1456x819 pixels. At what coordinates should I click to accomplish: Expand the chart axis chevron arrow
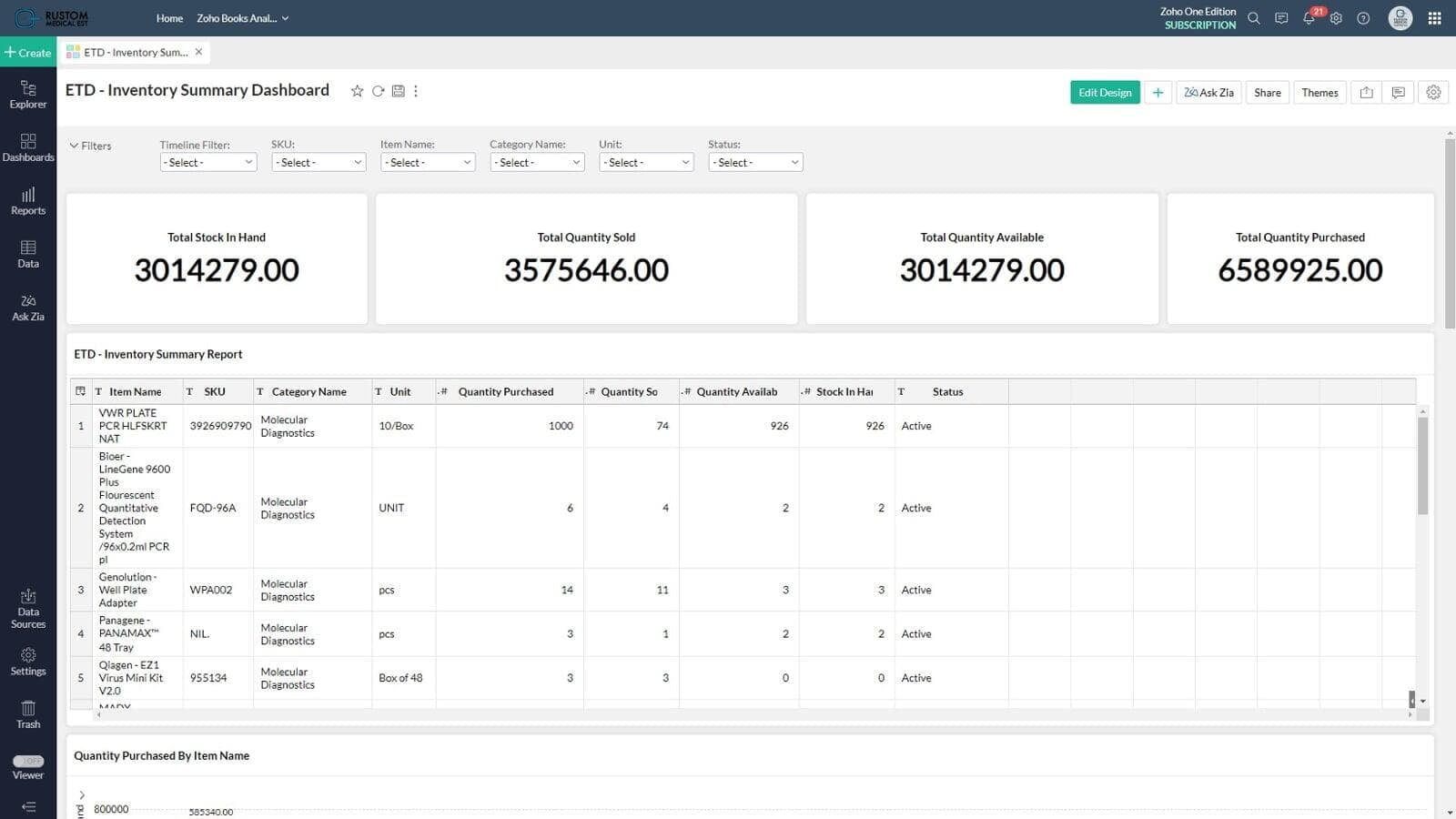[x=82, y=795]
